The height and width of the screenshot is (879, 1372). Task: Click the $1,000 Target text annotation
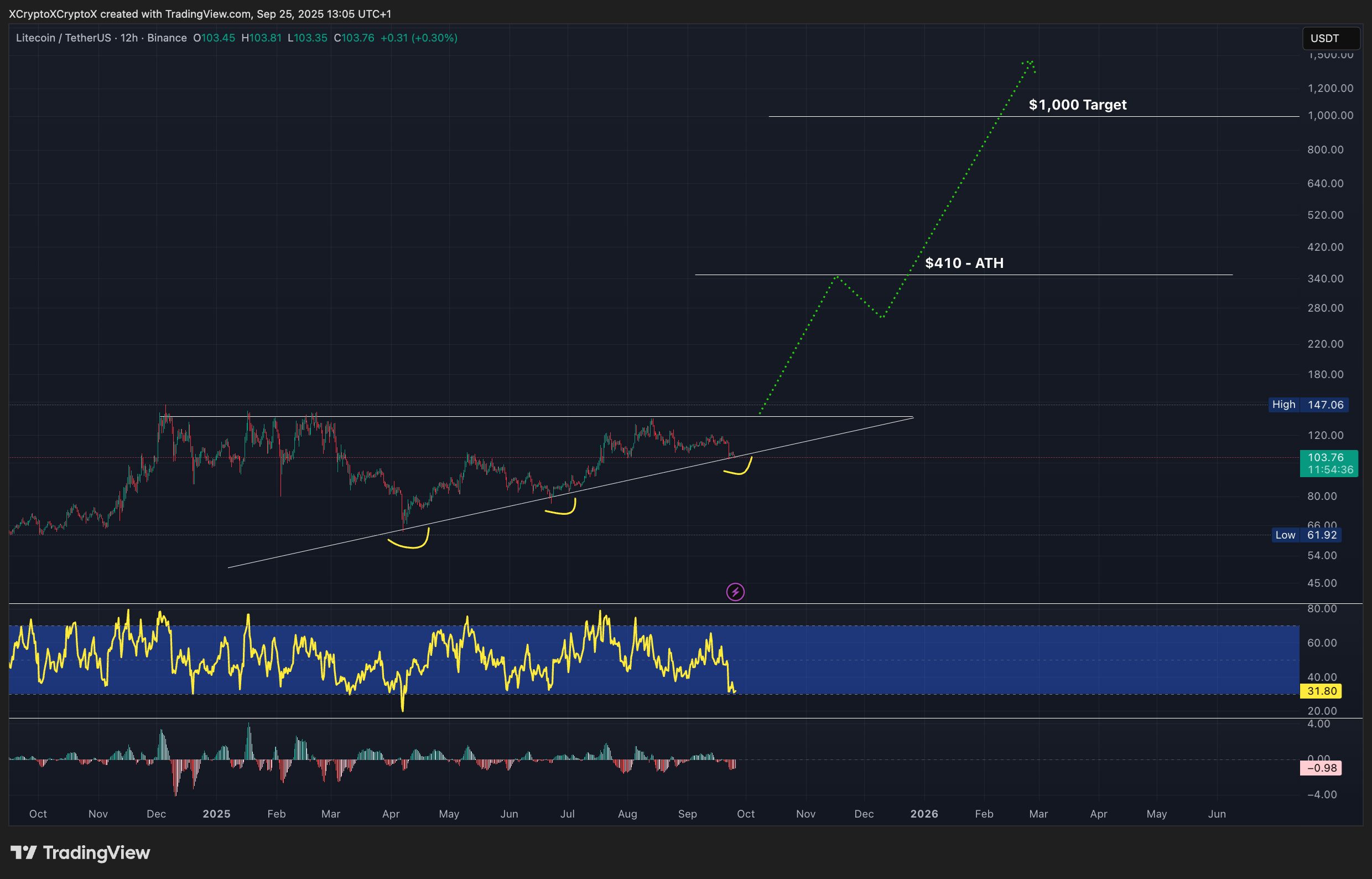[x=1077, y=105]
